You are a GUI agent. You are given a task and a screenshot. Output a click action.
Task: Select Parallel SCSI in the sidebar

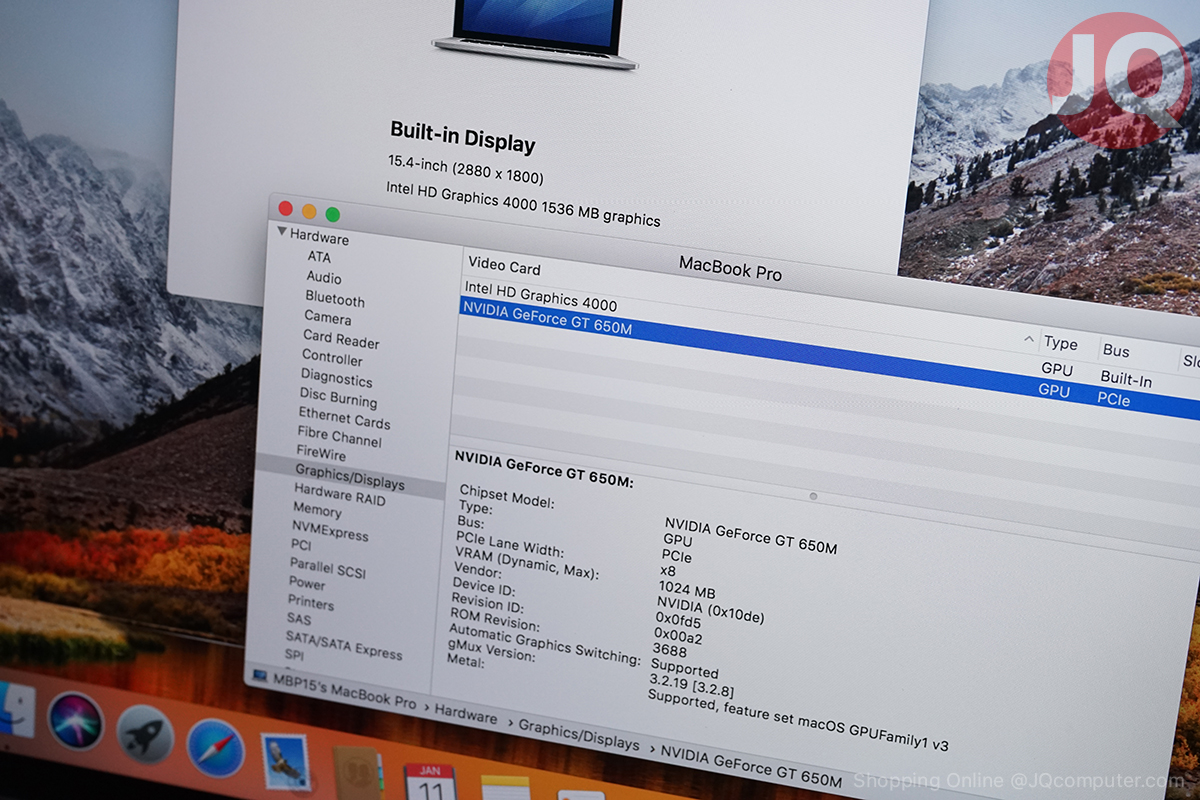click(x=327, y=566)
